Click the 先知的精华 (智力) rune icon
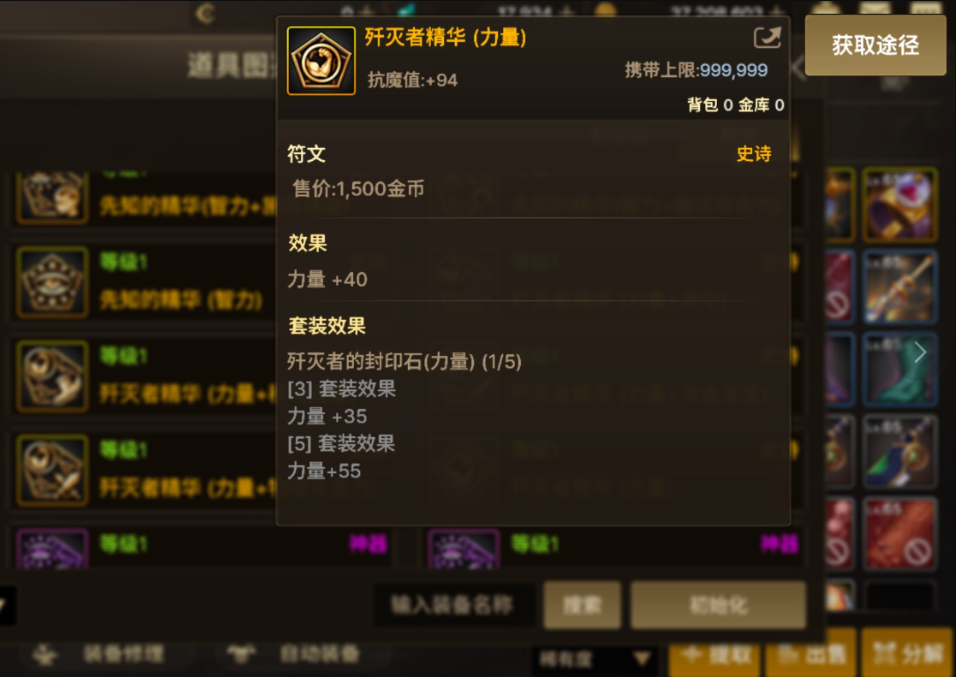 pyautogui.click(x=52, y=282)
